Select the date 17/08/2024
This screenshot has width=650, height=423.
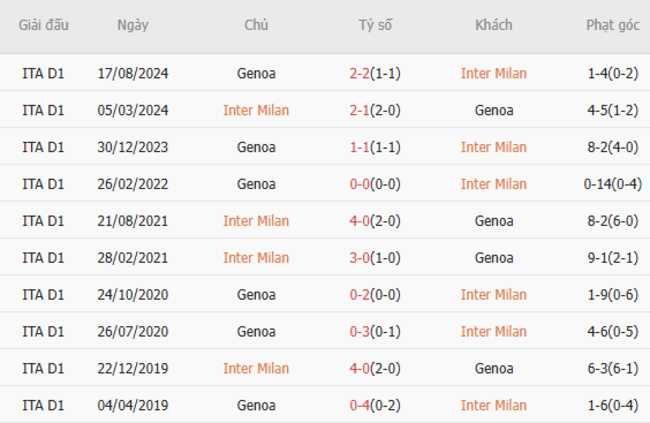coord(132,73)
